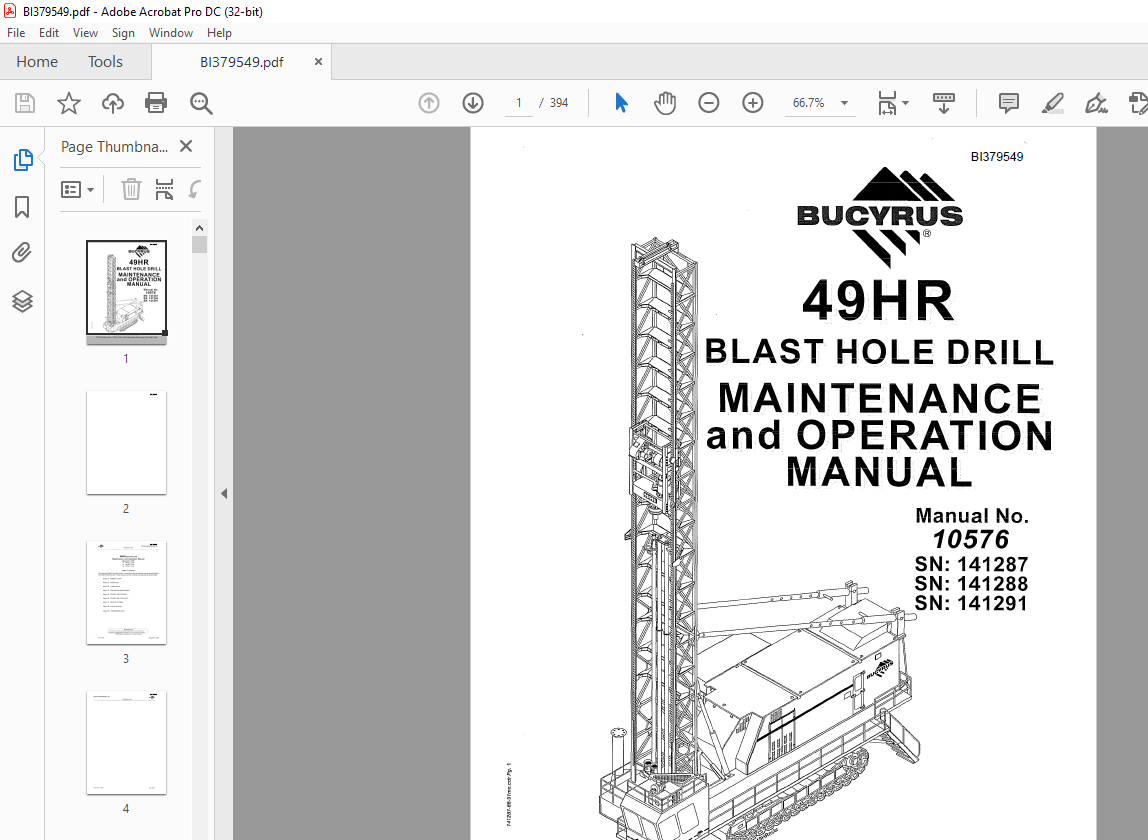
Task: Switch to the Tools tab
Action: click(105, 62)
